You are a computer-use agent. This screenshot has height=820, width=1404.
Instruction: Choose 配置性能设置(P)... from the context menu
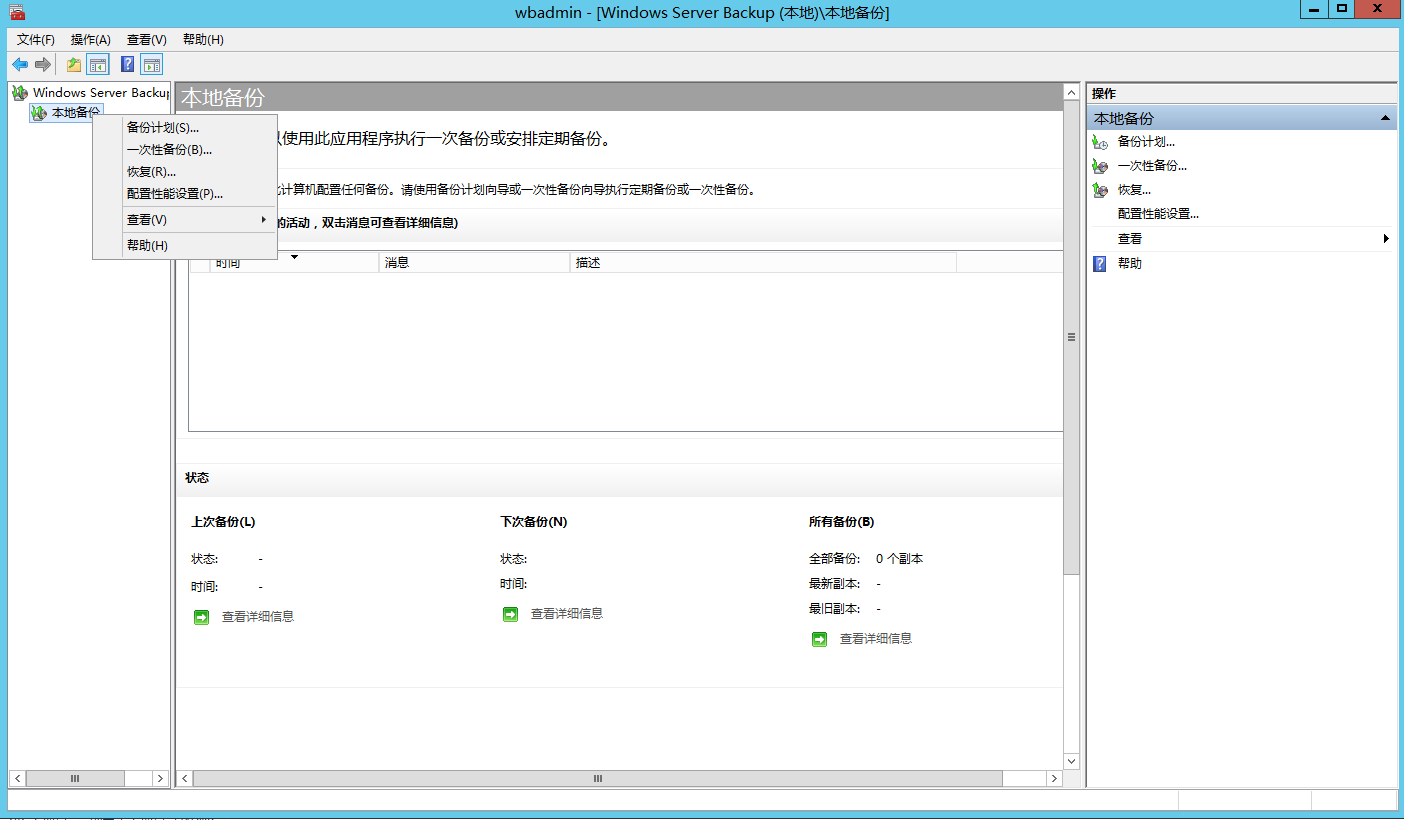coord(185,194)
